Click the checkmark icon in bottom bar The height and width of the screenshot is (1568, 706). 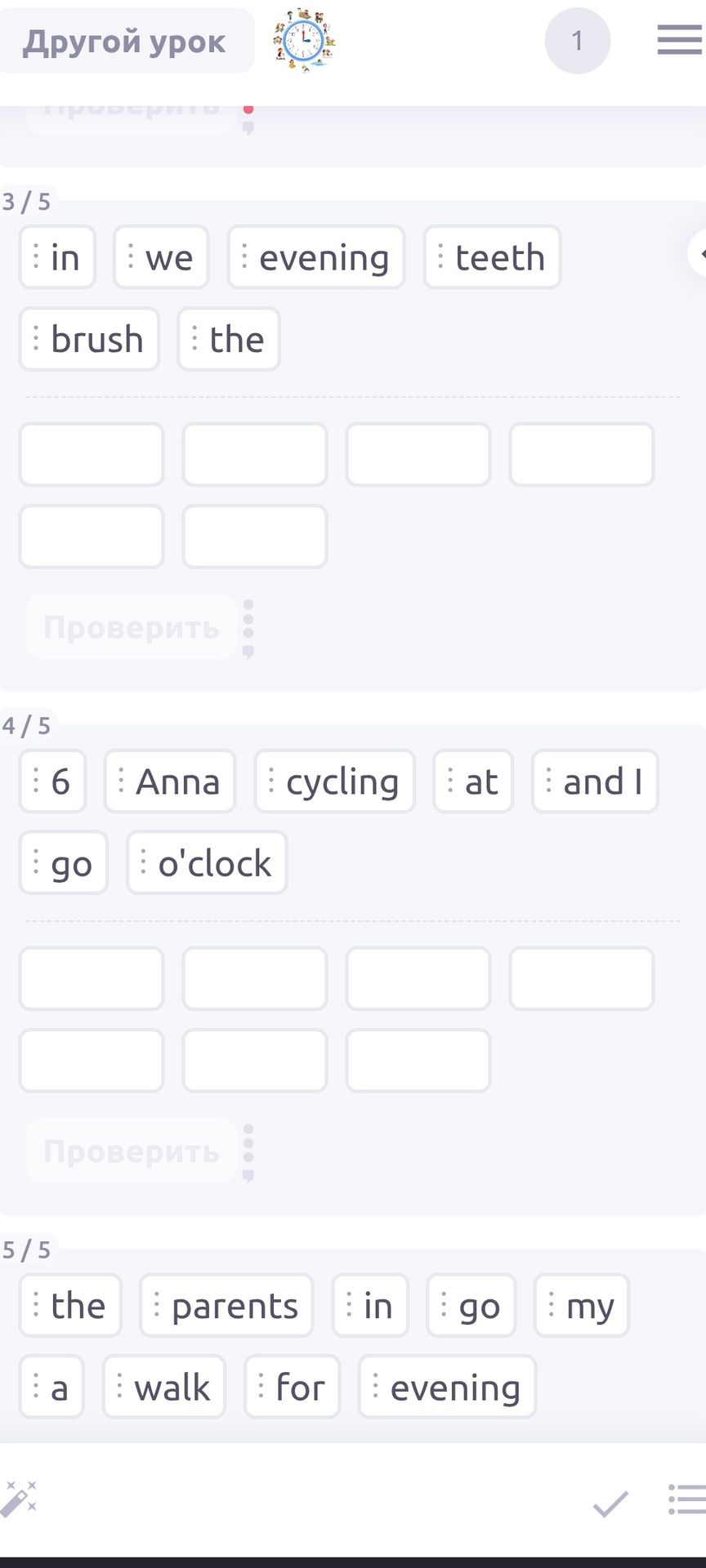point(610,1503)
